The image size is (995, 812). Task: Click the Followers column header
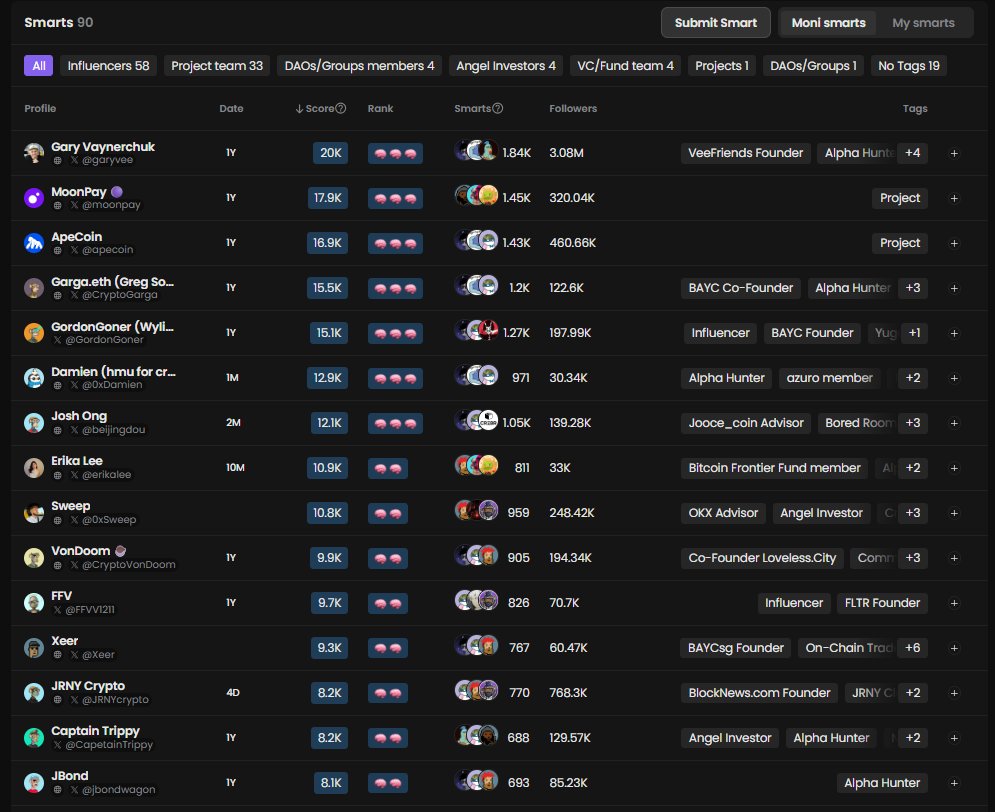click(573, 108)
